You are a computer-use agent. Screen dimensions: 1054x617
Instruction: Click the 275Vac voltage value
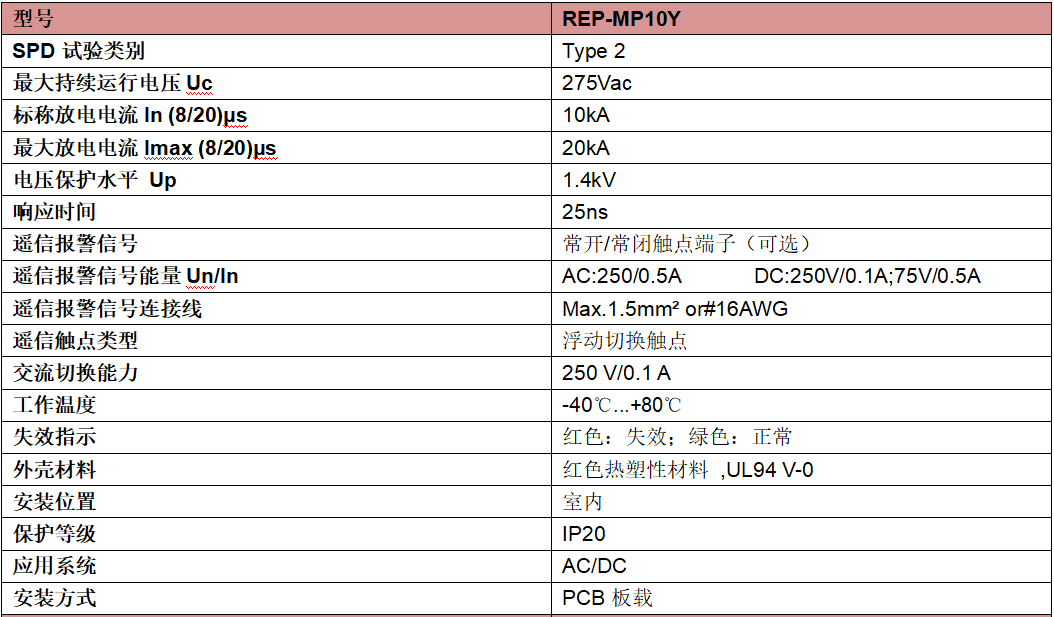[x=597, y=83]
